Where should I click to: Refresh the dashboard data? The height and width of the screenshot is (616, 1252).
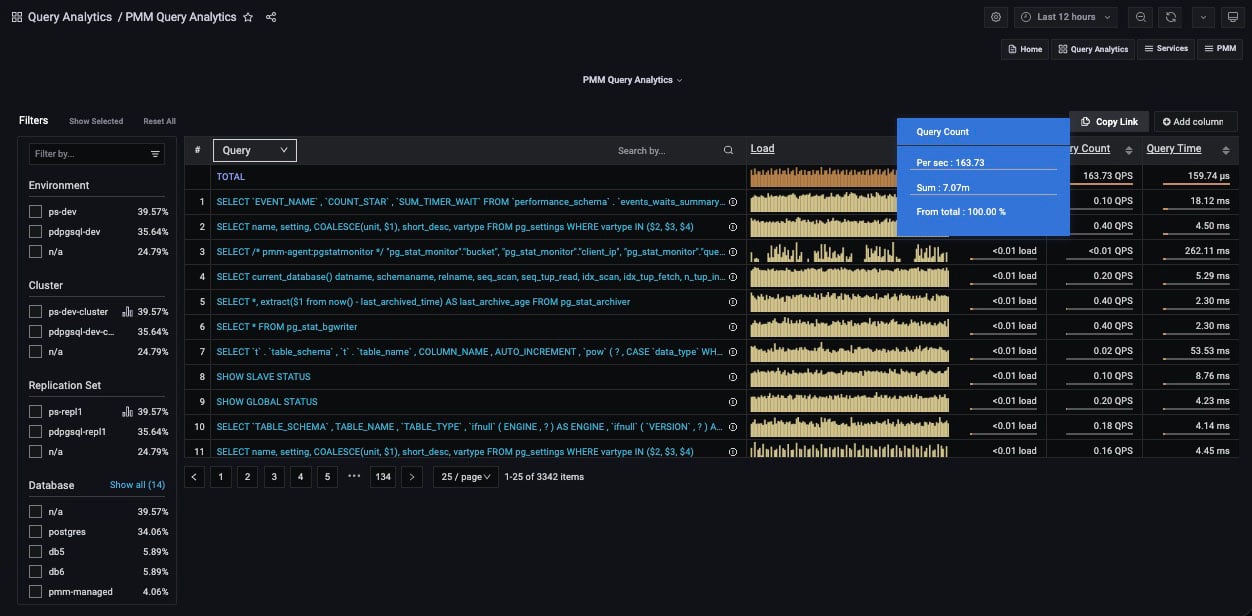pyautogui.click(x=1171, y=17)
